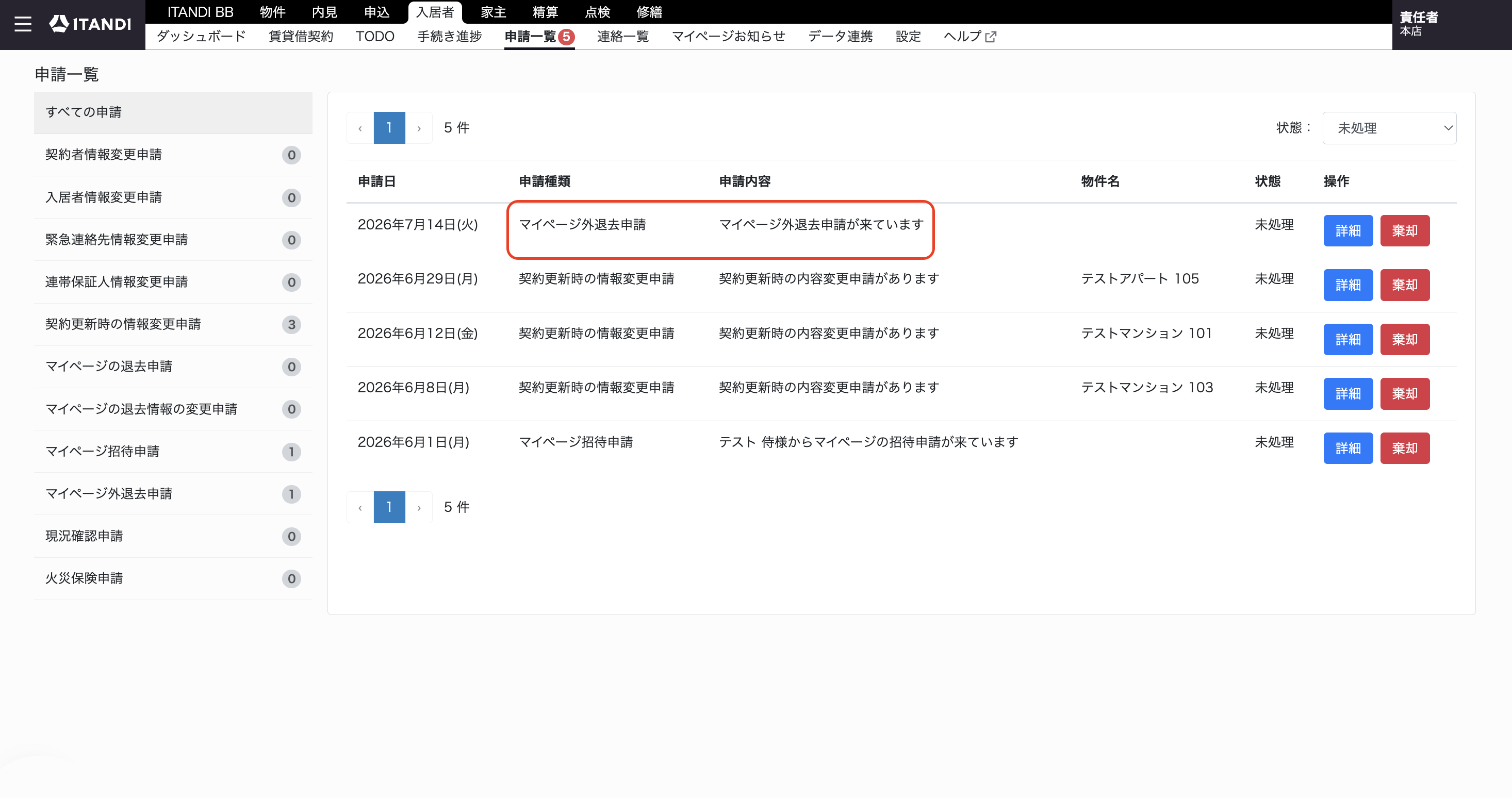1512x798 pixels.
Task: Select page 1 in bottom pagination
Action: [x=389, y=507]
